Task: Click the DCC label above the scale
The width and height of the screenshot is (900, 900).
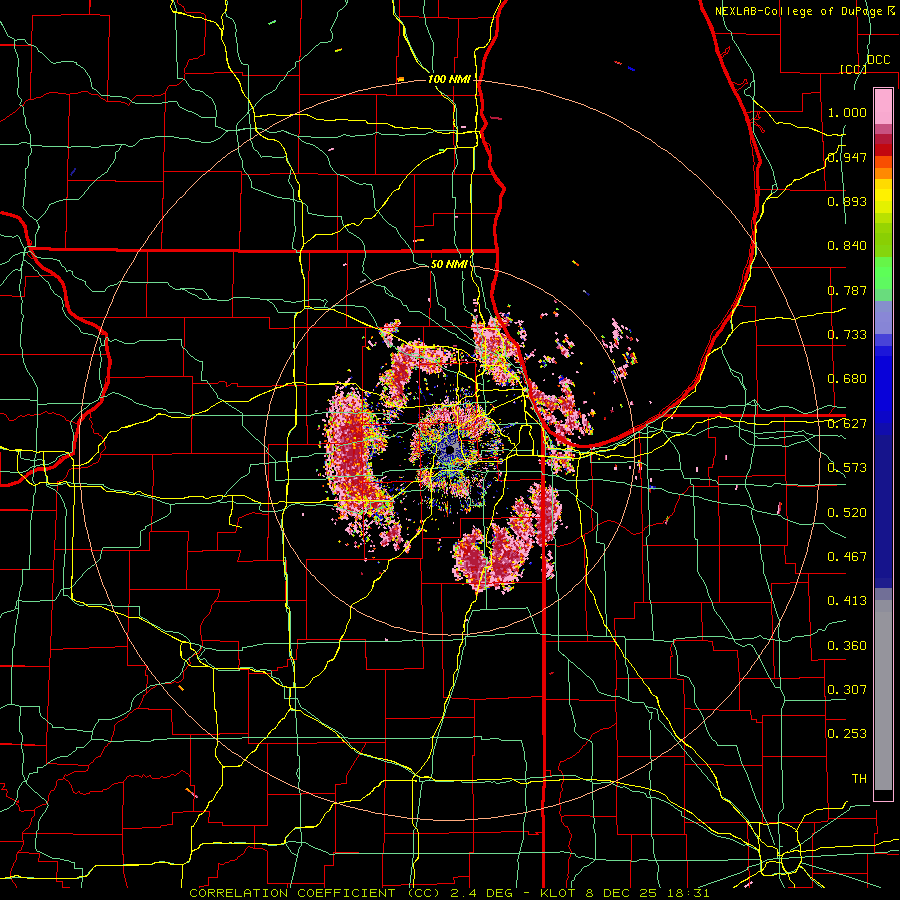Action: (x=878, y=59)
